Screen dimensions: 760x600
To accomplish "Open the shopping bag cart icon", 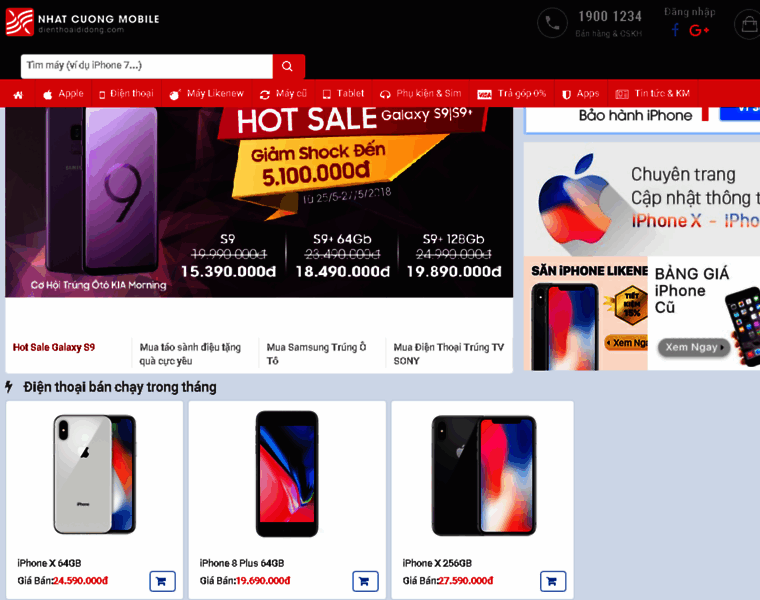I will 749,23.
